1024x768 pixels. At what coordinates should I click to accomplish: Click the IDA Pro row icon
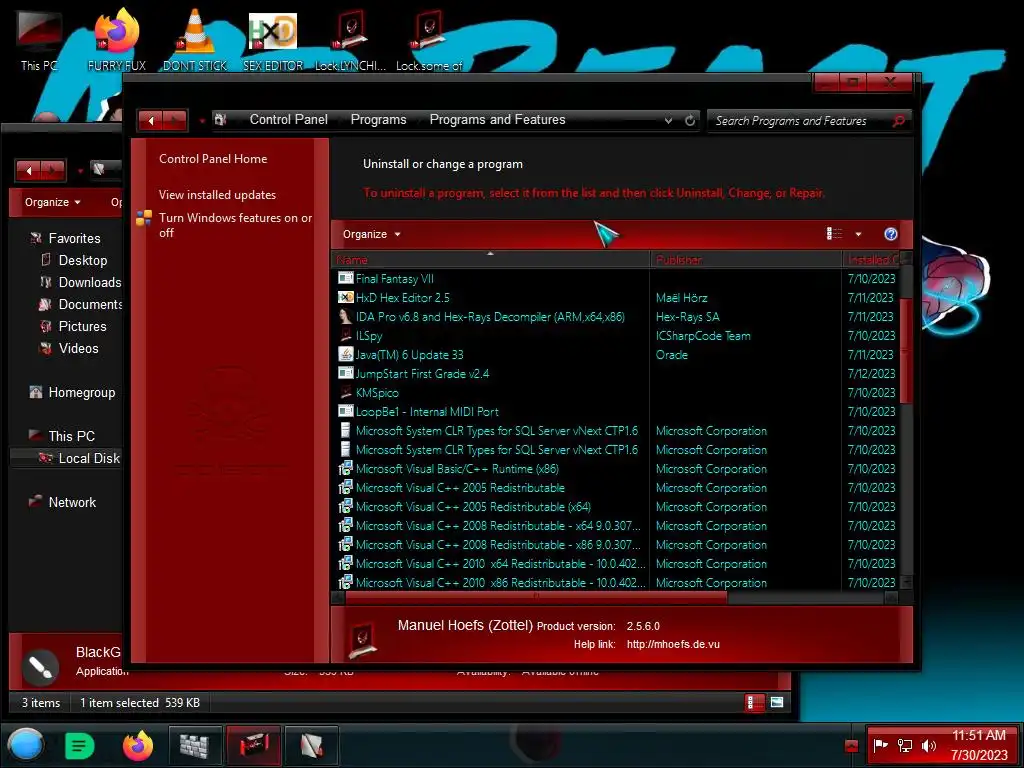tap(345, 316)
